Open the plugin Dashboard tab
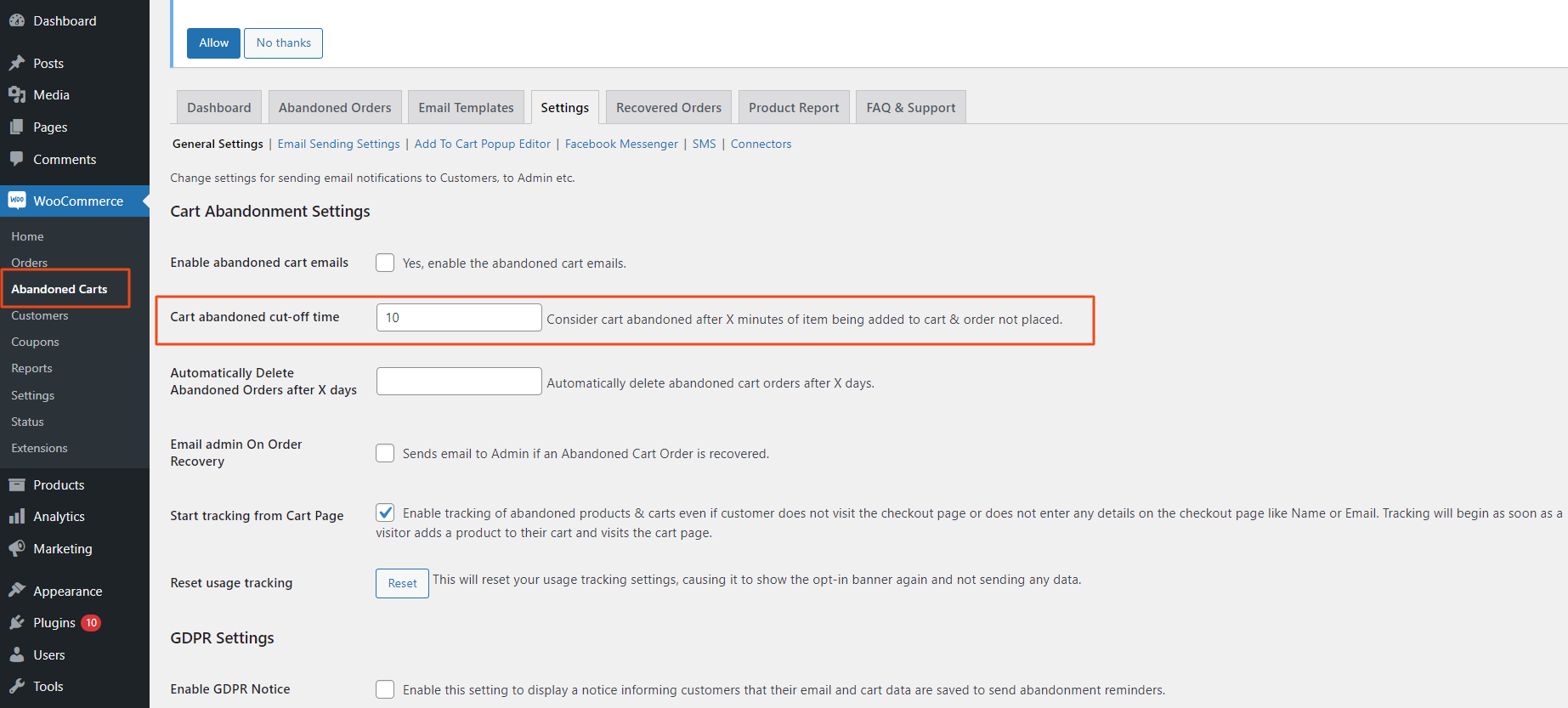This screenshot has height=708, width=1568. (219, 107)
